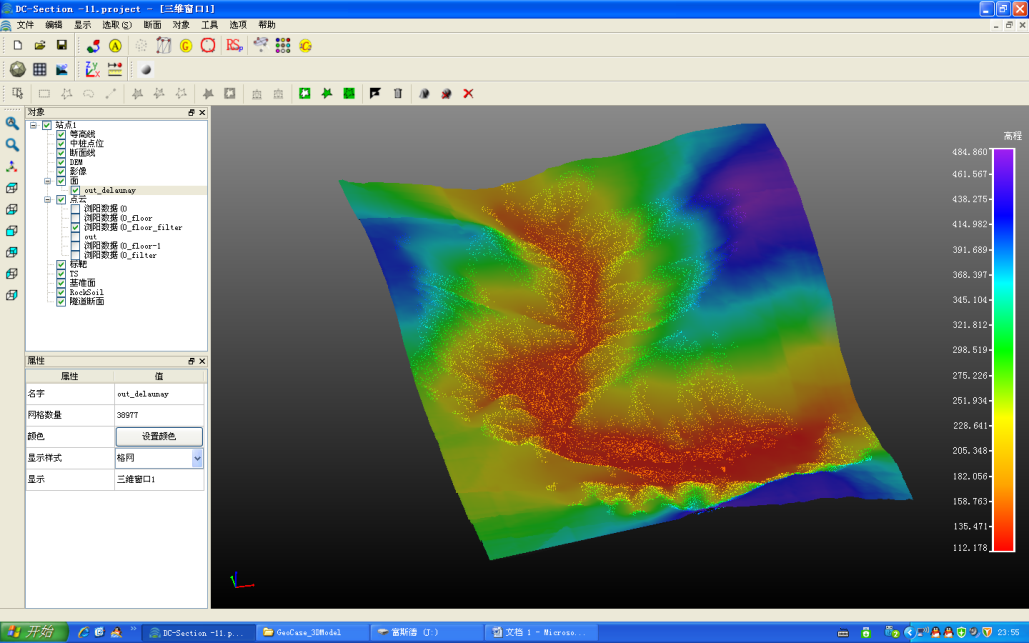Collapse the 点云 tree node

pos(47,199)
